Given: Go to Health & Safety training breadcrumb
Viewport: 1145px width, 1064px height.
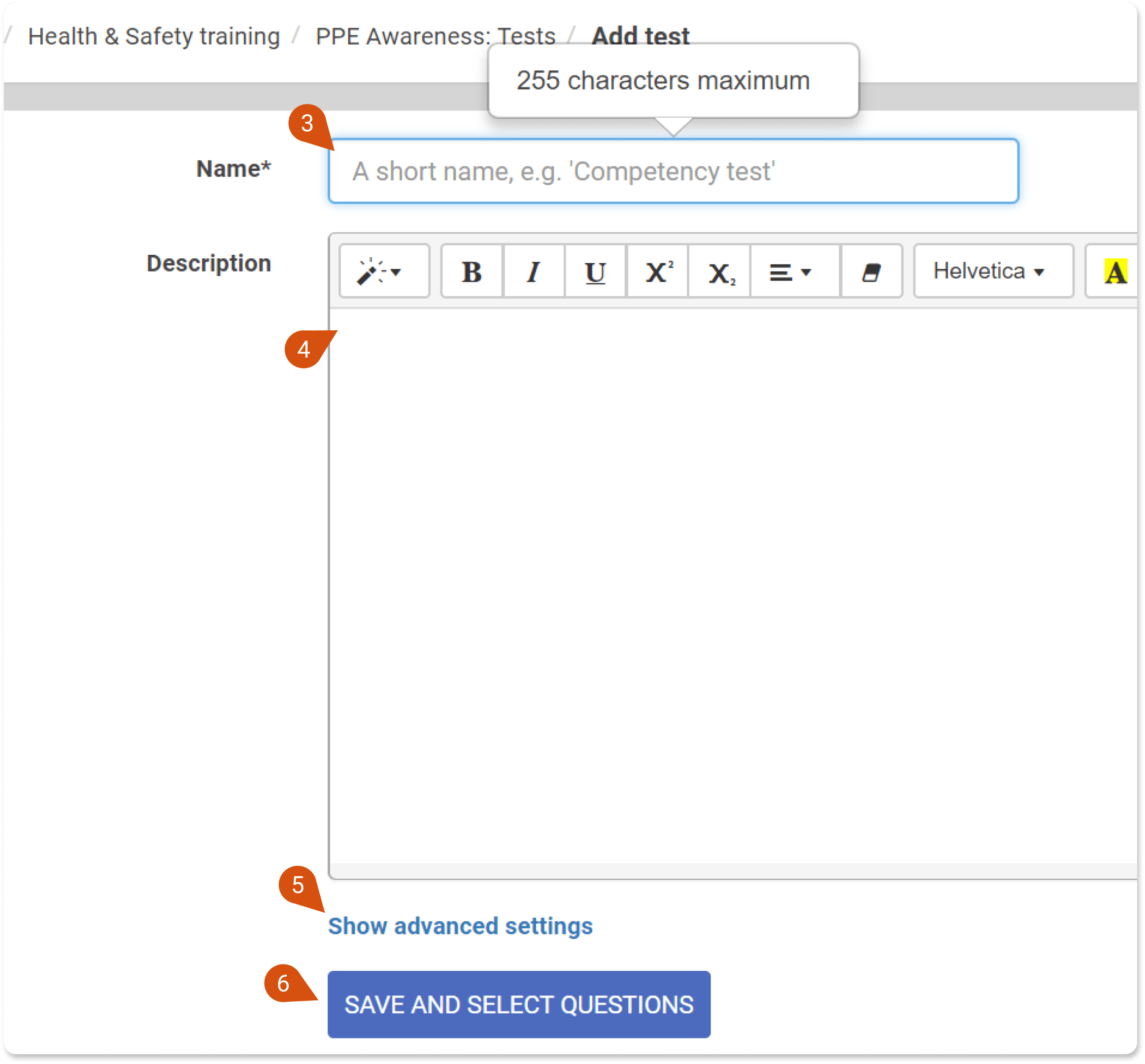Looking at the screenshot, I should pyautogui.click(x=154, y=37).
